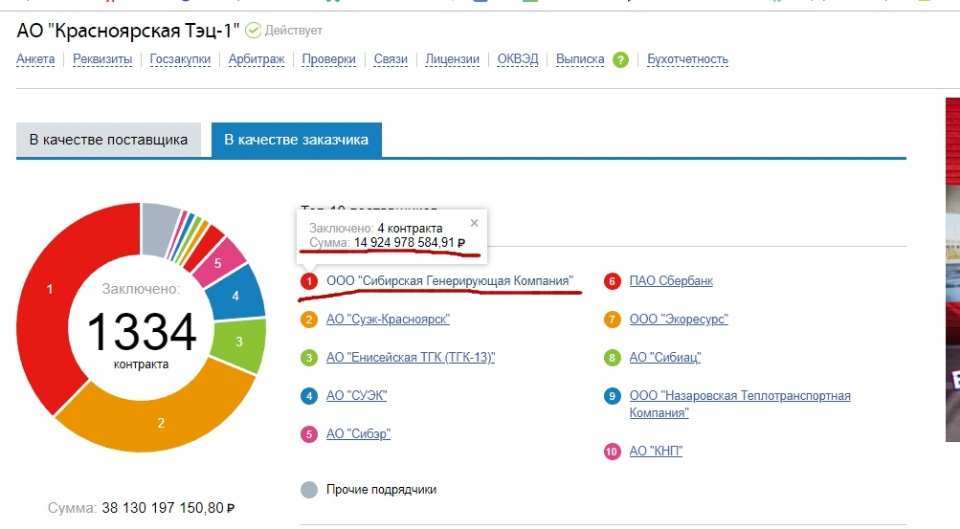Open the Выписка section link
Viewport: 960px width, 529px height.
580,59
